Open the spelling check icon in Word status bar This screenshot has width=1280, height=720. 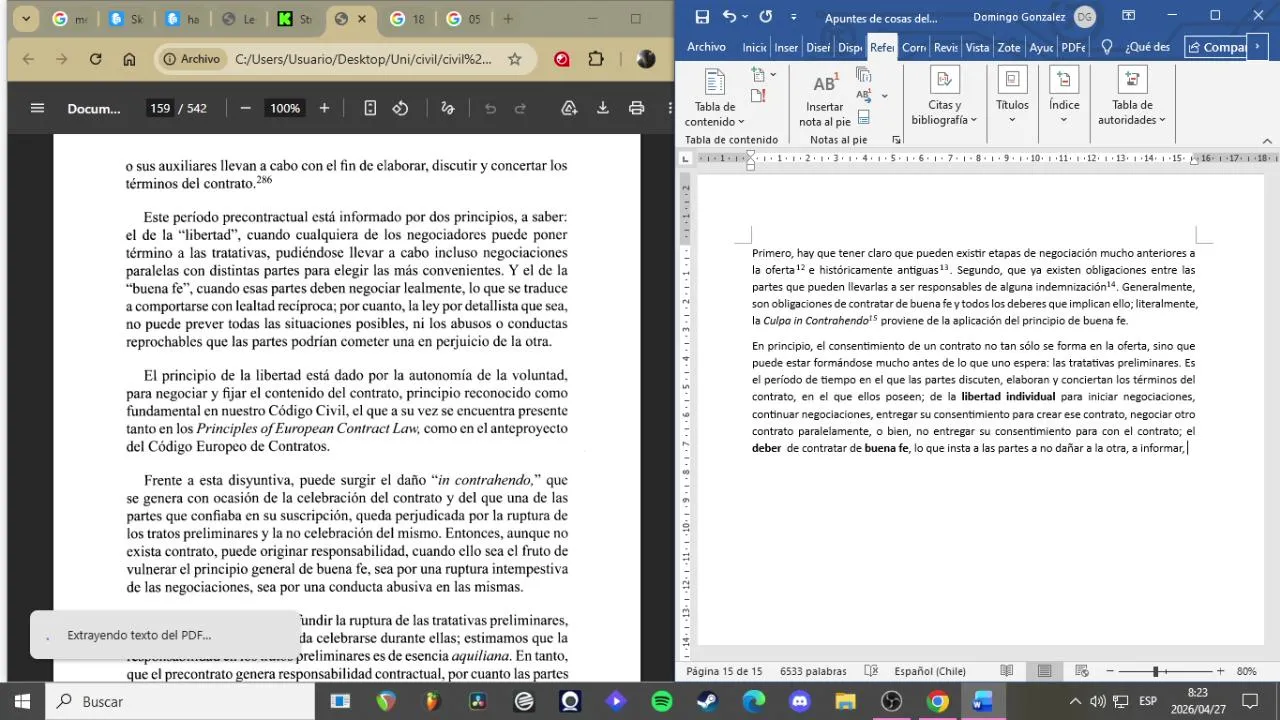tap(871, 671)
